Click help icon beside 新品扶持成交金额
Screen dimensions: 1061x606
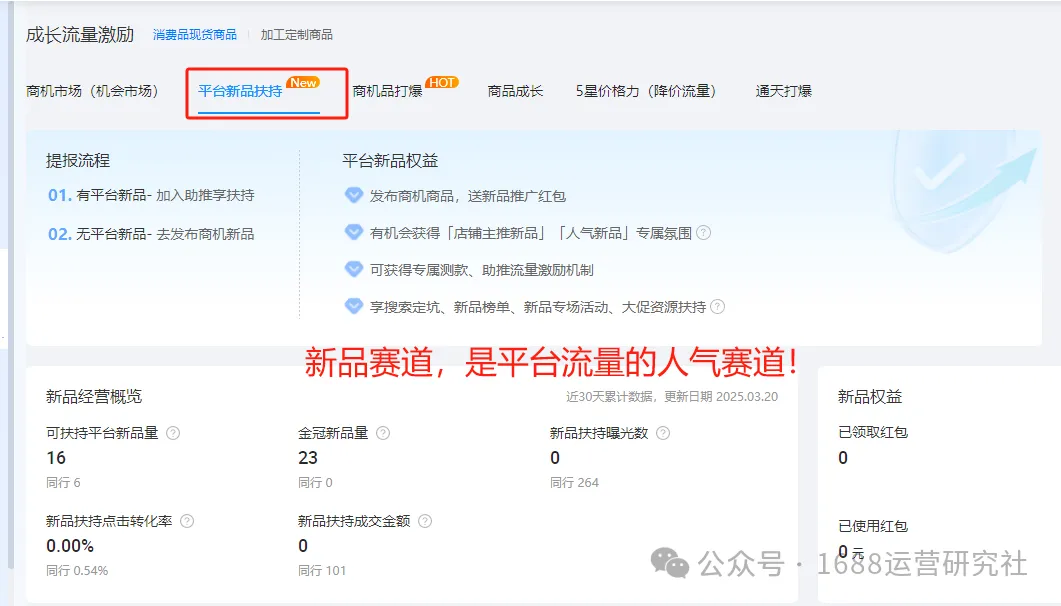point(425,521)
